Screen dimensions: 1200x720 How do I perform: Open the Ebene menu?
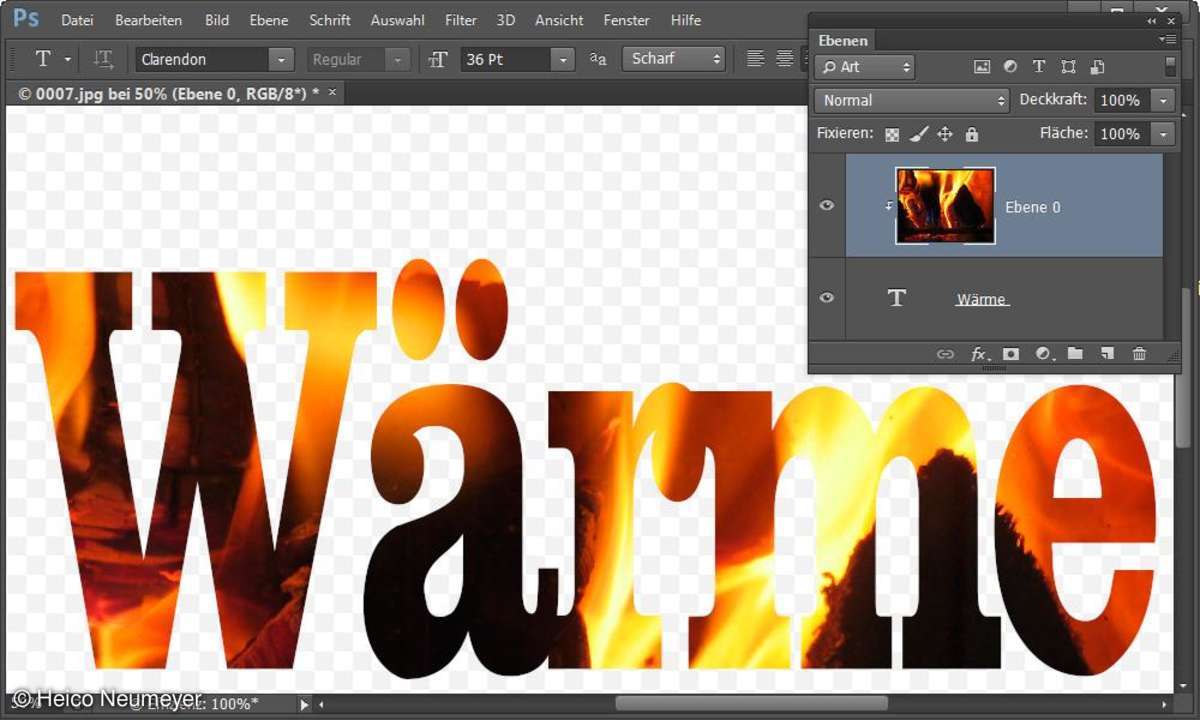tap(269, 20)
